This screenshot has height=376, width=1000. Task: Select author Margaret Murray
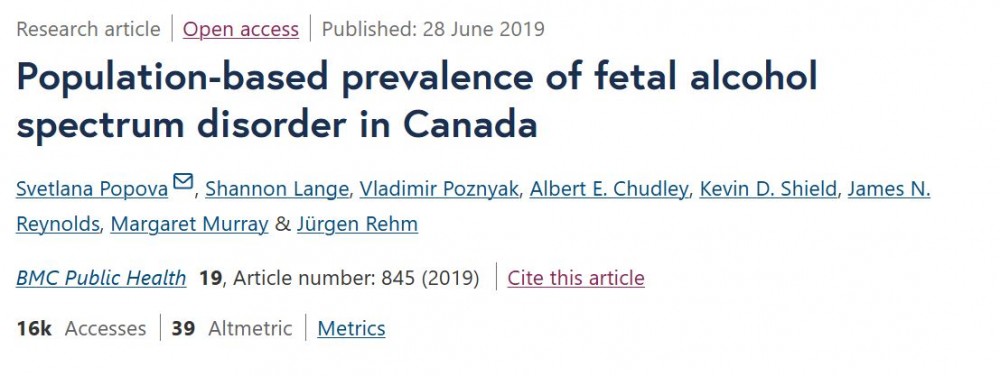coord(189,224)
